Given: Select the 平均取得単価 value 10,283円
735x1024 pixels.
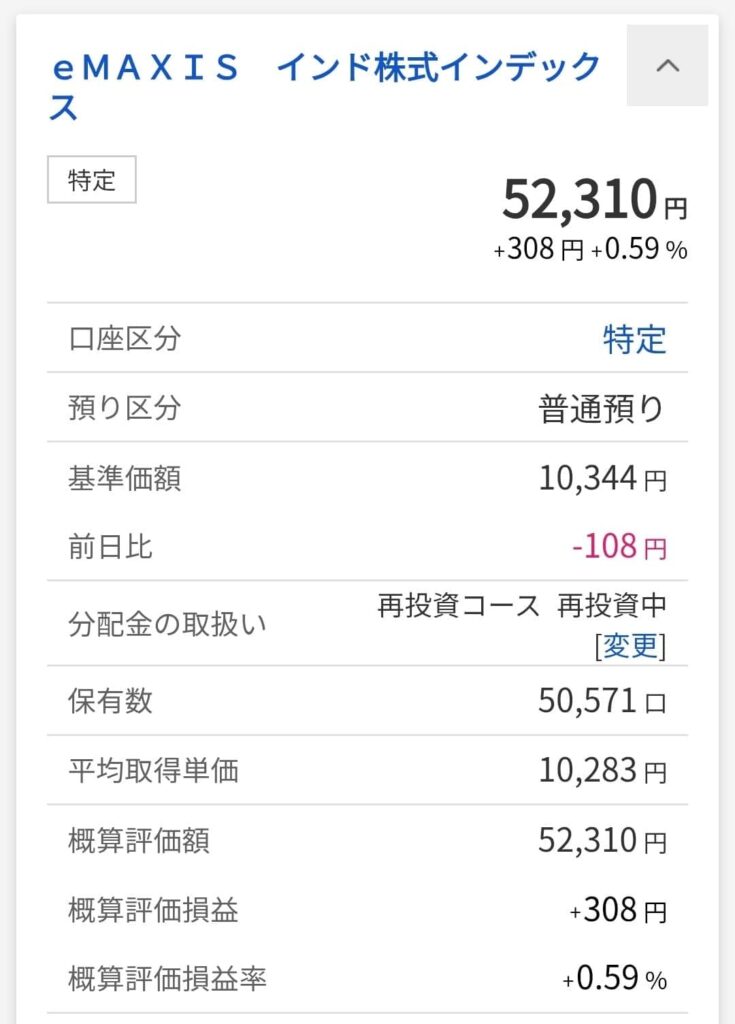Looking at the screenshot, I should tap(602, 770).
